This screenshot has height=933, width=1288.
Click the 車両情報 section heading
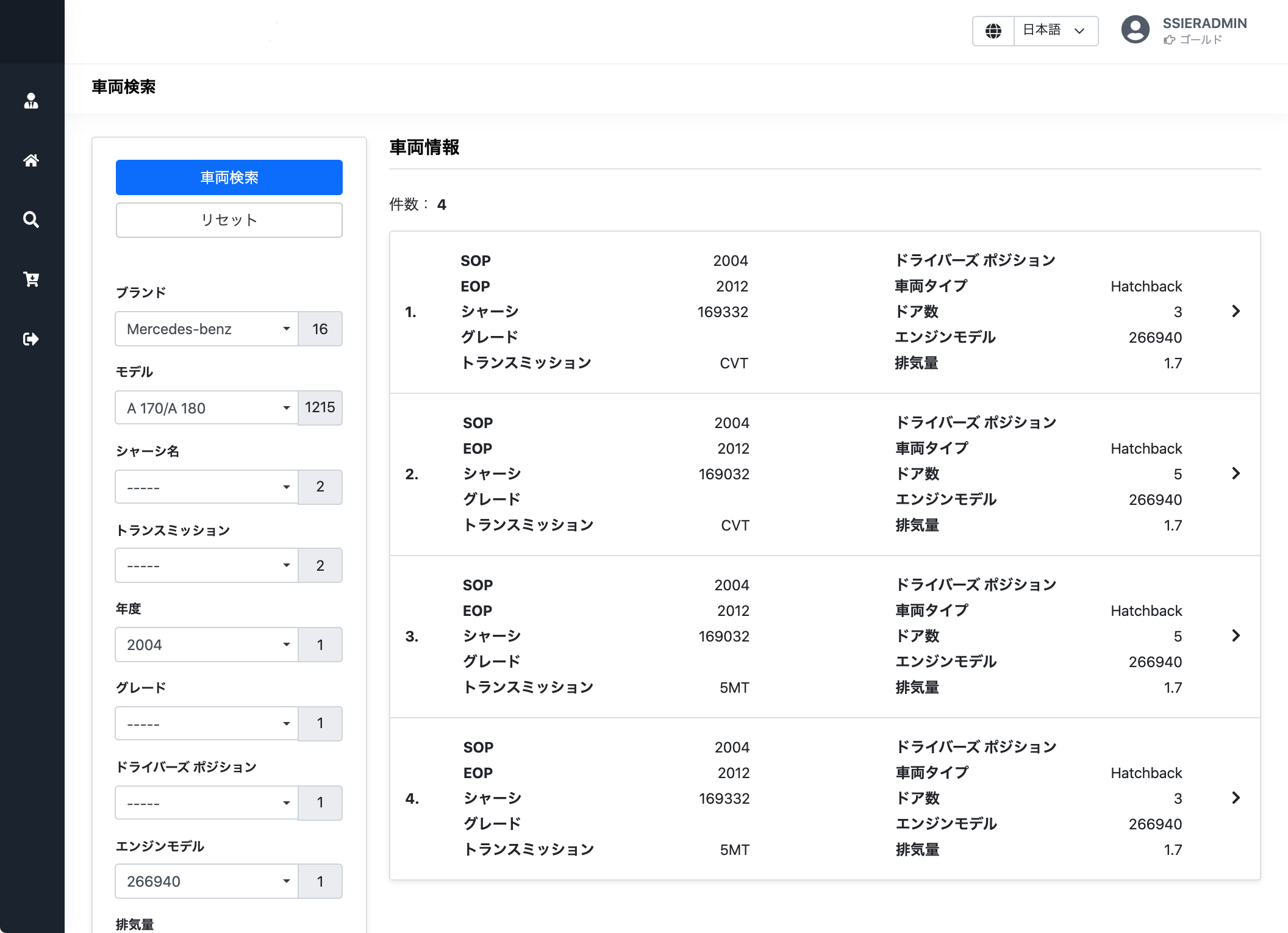424,148
